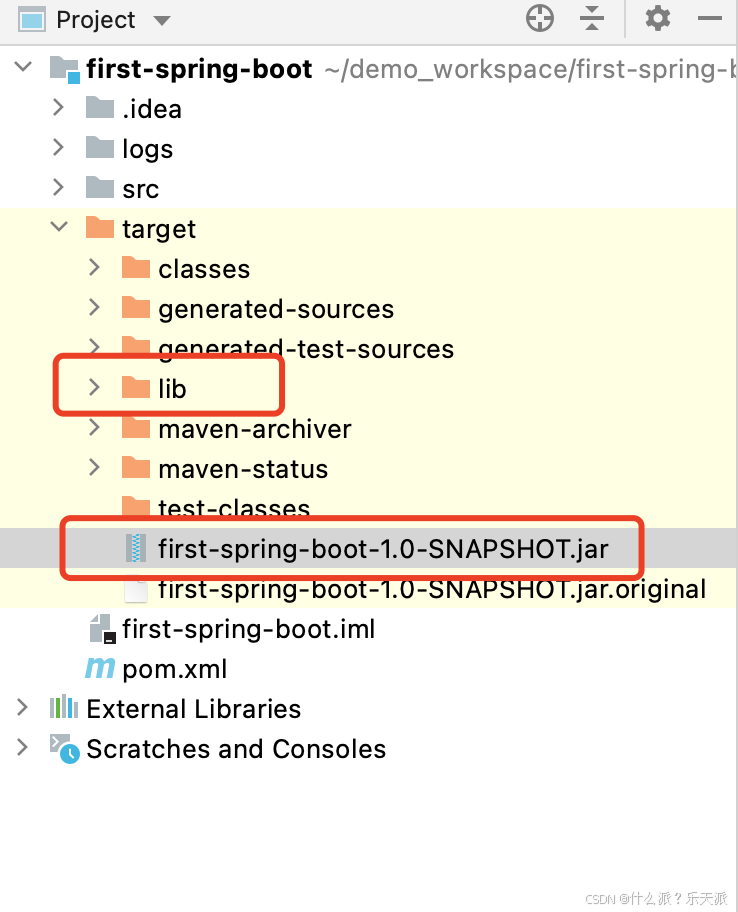Select the classes folder

(x=203, y=268)
